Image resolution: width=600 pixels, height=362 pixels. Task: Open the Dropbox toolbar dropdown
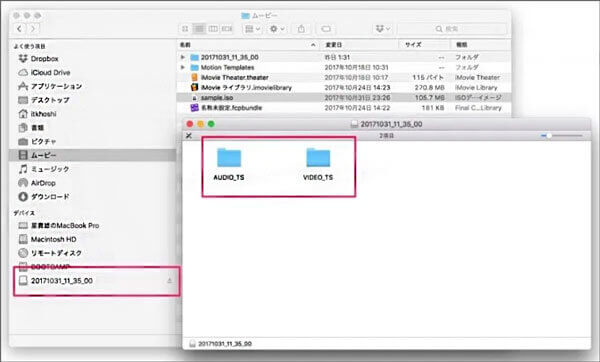tap(383, 29)
